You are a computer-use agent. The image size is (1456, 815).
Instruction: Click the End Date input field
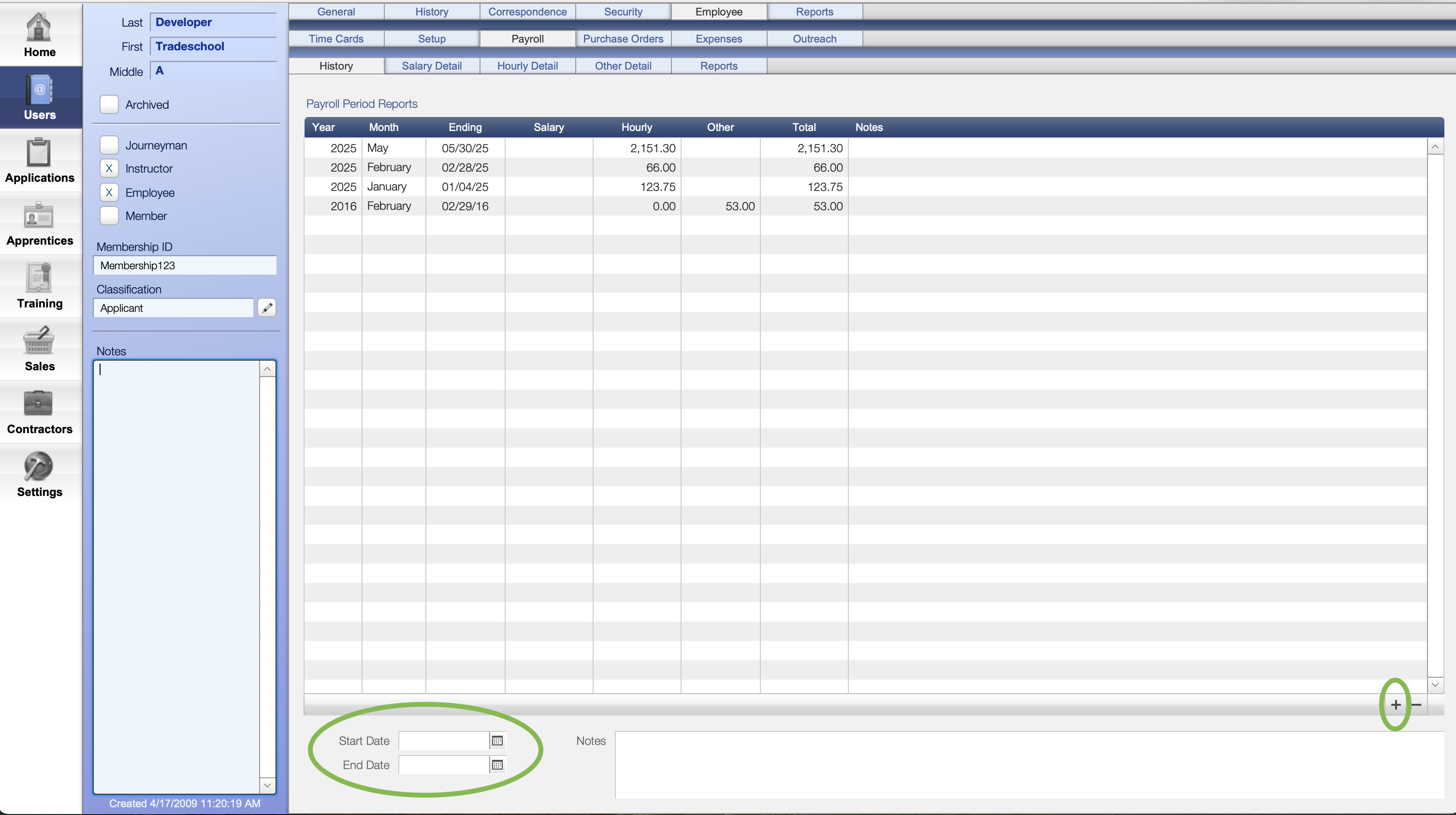[444, 765]
